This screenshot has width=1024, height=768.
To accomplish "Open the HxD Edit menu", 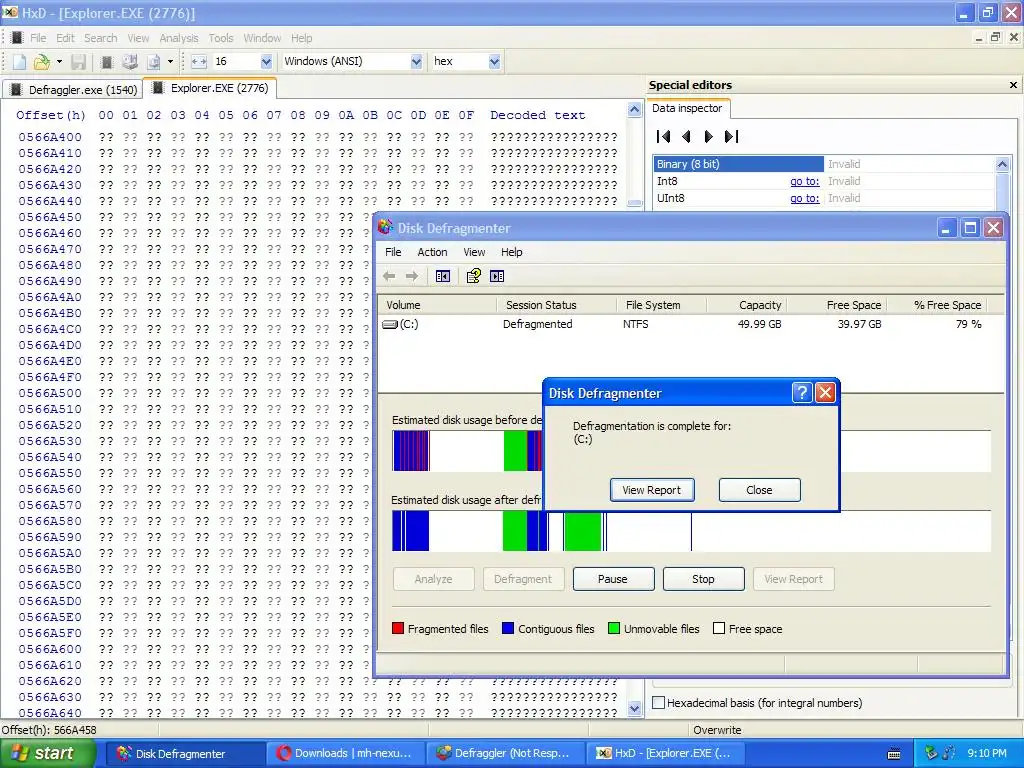I will tap(65, 38).
